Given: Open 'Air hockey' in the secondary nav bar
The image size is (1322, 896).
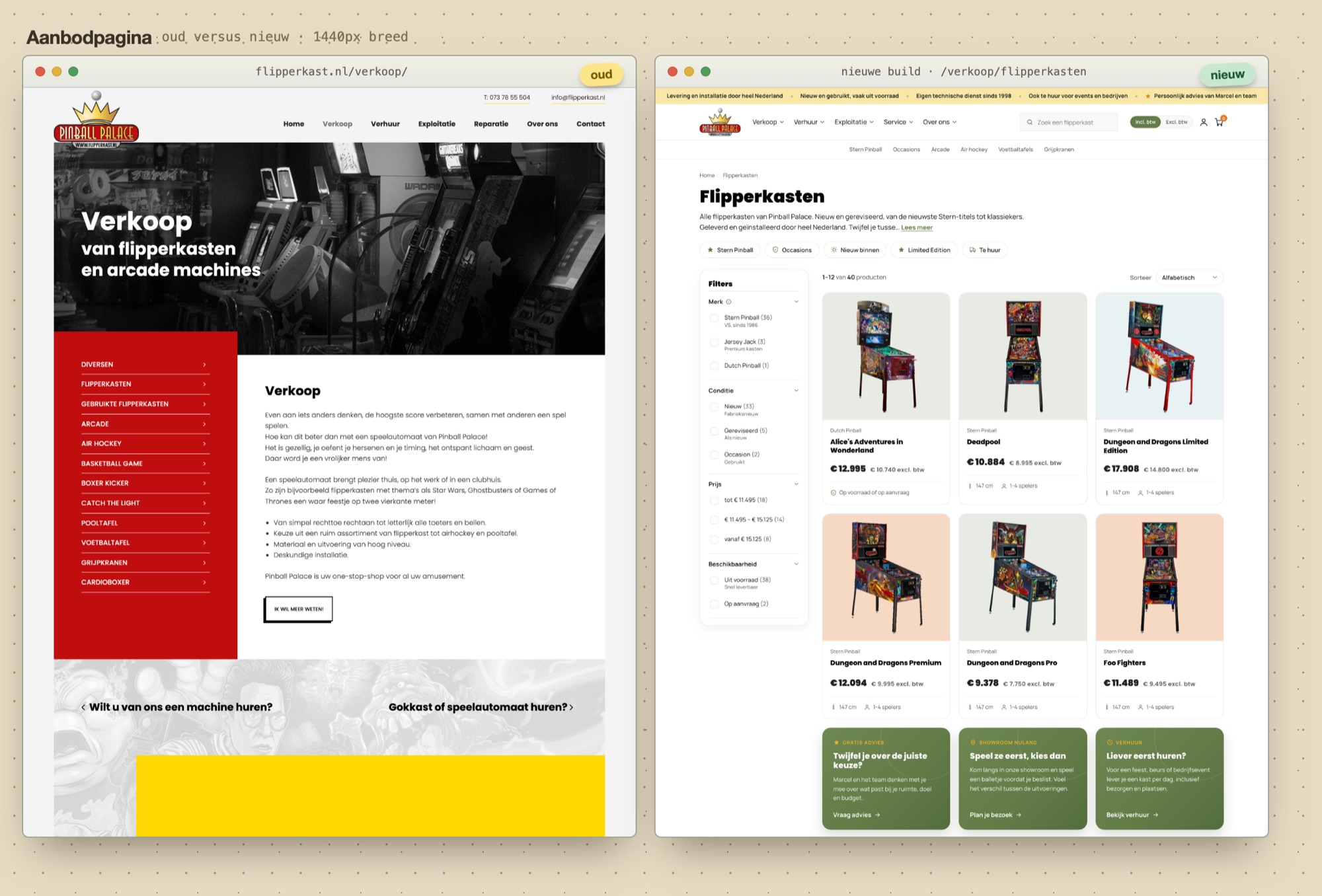Looking at the screenshot, I should 974,150.
